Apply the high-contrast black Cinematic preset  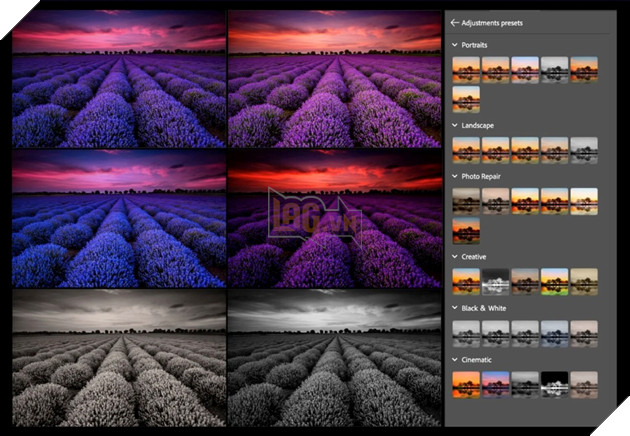[x=554, y=385]
